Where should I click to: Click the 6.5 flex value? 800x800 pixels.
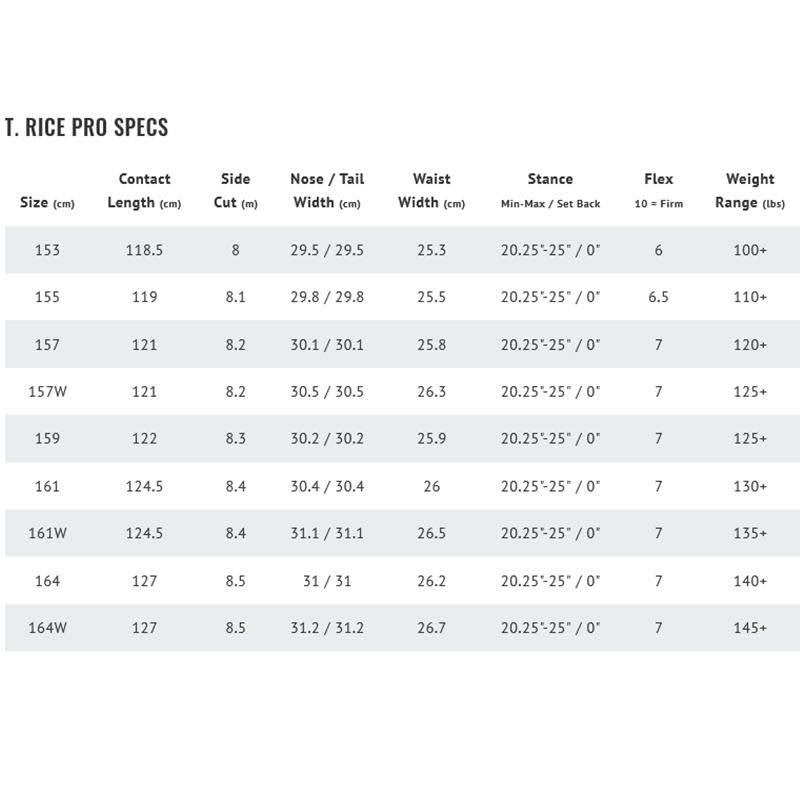tap(659, 297)
